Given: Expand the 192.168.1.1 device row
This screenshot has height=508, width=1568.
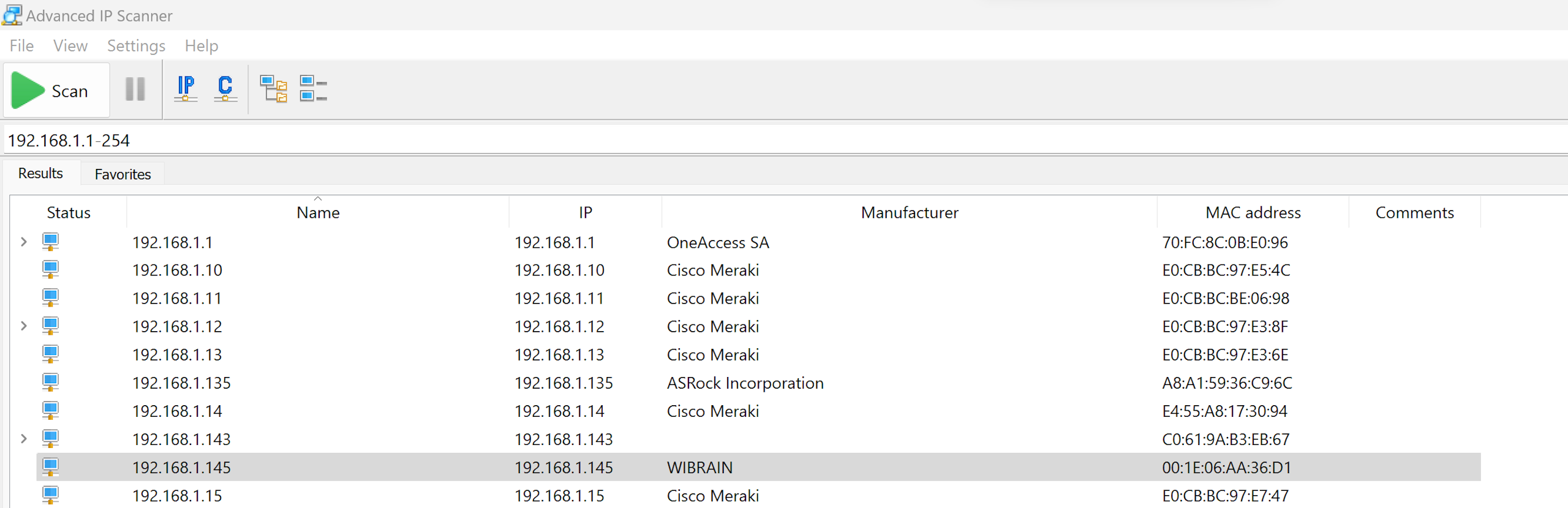Looking at the screenshot, I should click(x=24, y=242).
